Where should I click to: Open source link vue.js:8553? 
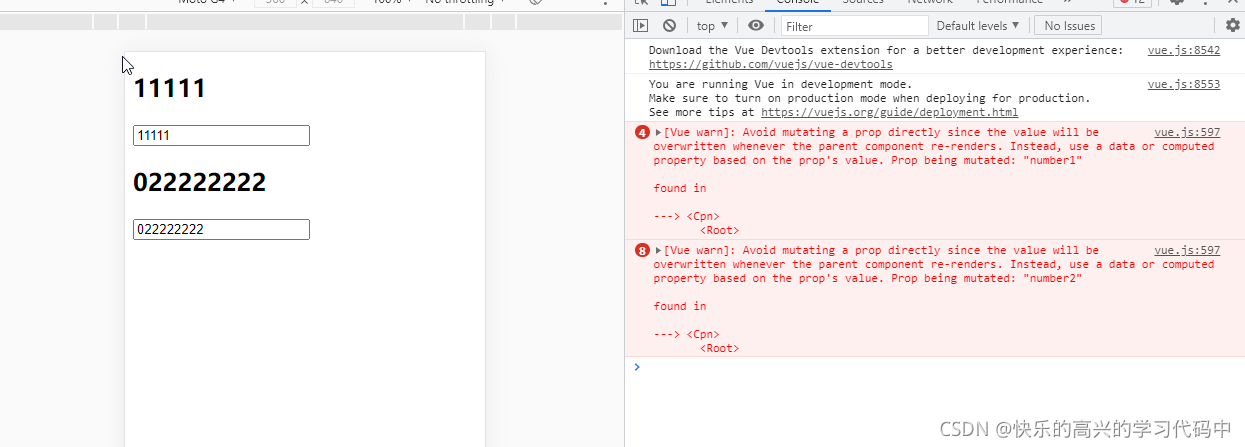pos(1184,84)
